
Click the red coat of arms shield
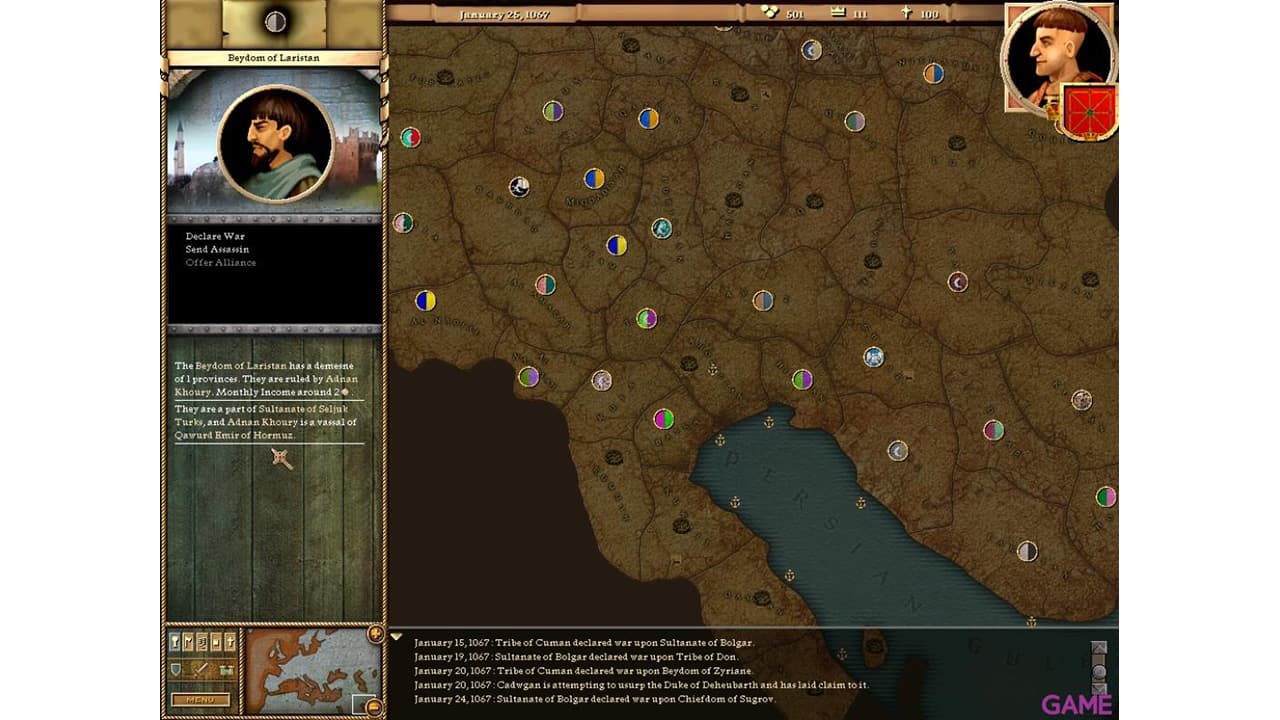(x=1091, y=112)
